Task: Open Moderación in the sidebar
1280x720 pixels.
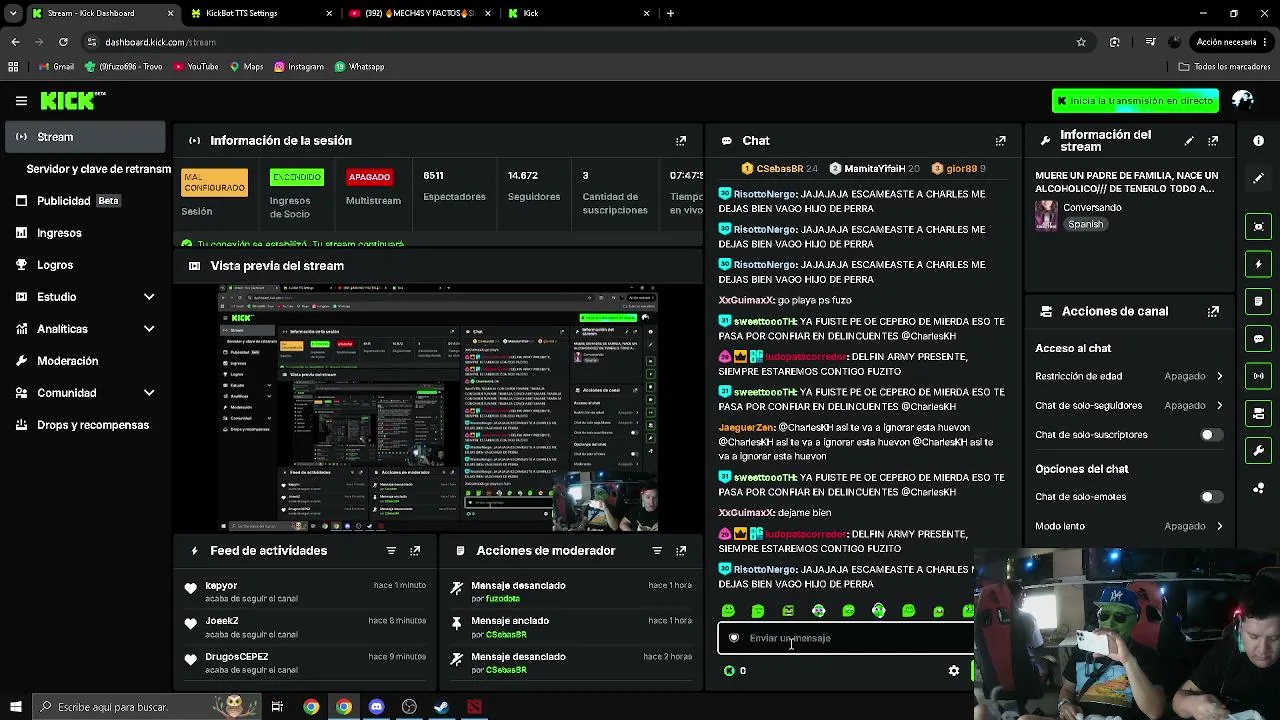Action: [85, 361]
